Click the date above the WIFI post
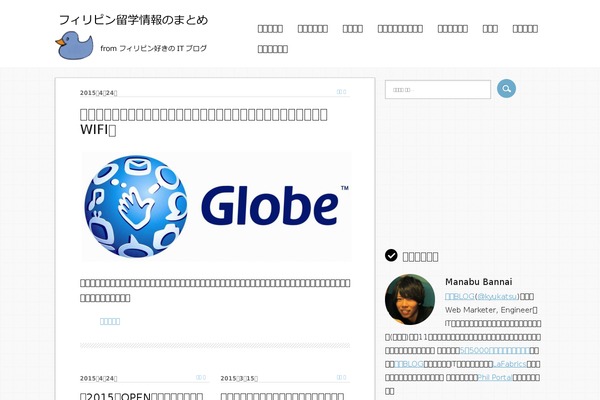 coord(98,93)
